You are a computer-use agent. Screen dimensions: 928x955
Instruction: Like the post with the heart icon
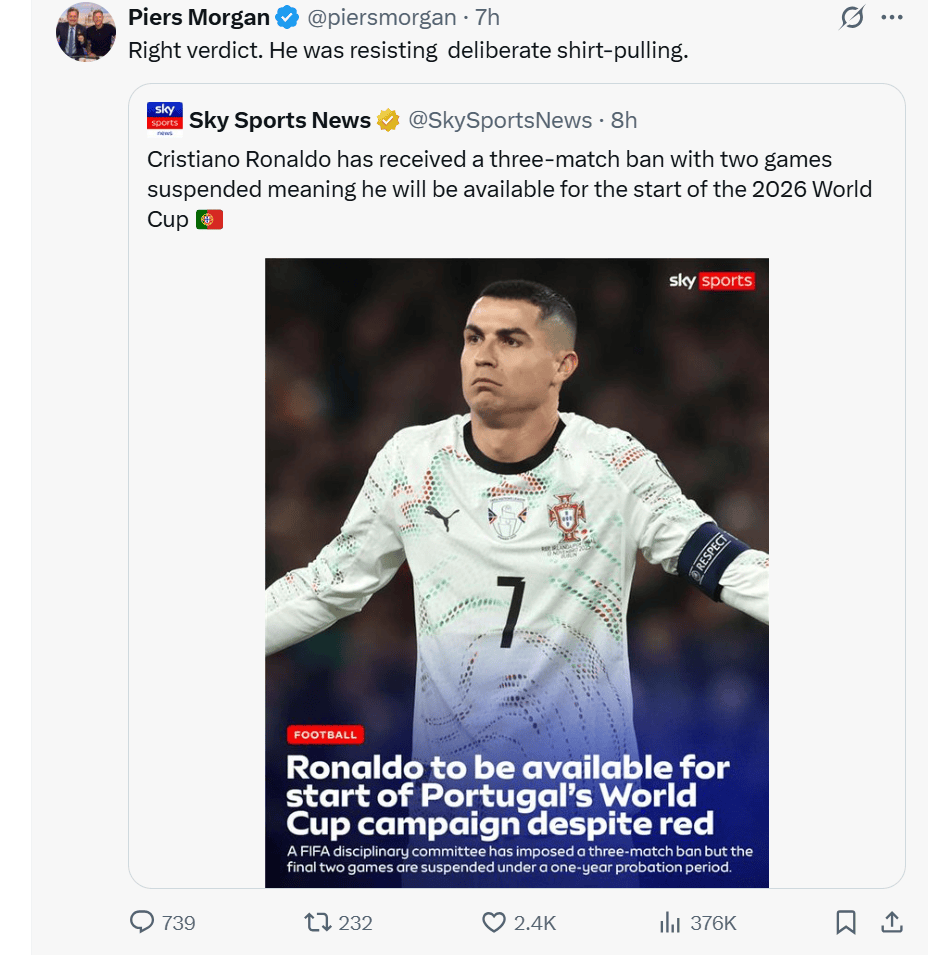tap(494, 922)
